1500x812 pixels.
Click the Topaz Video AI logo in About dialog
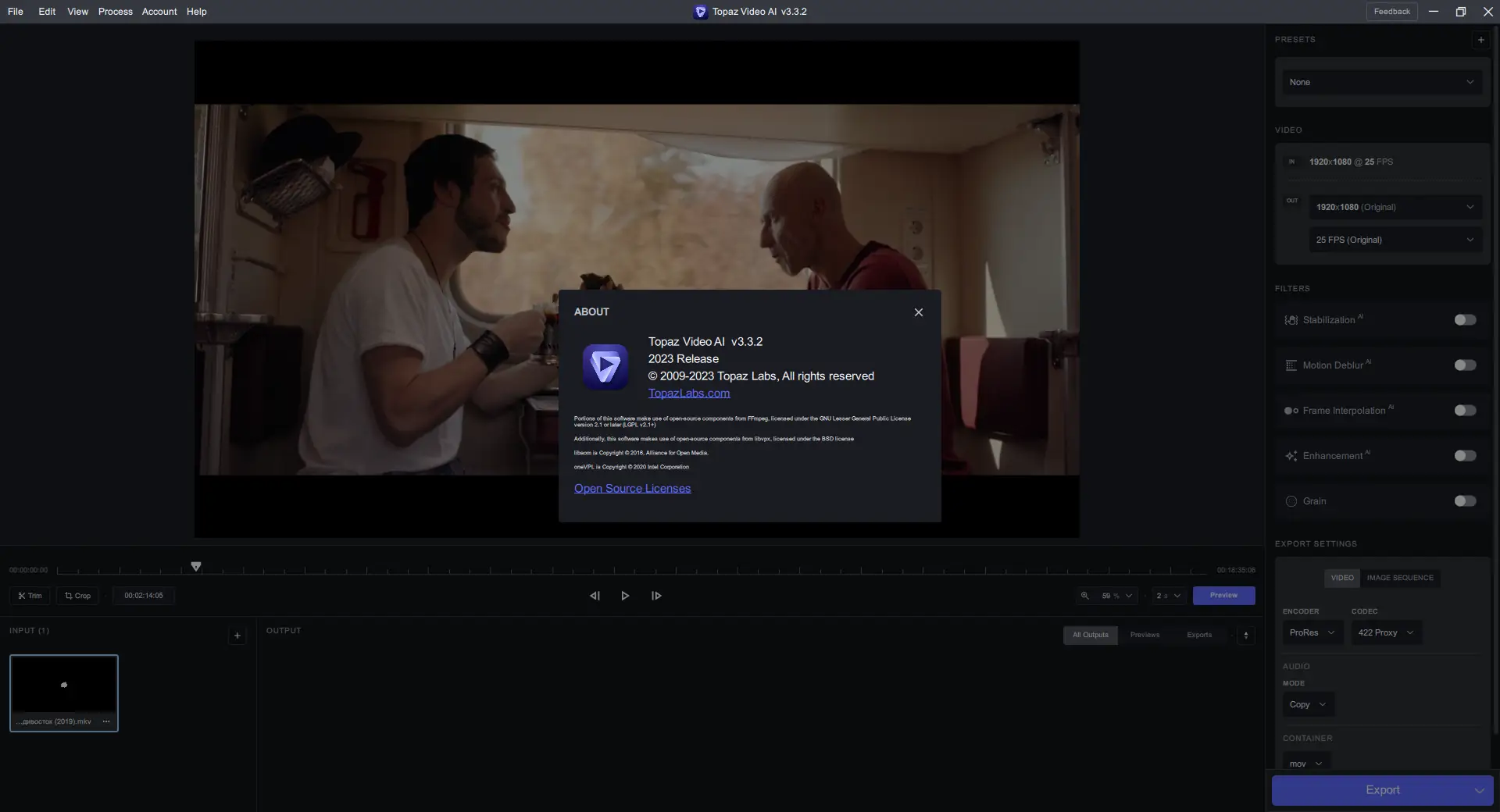tap(605, 366)
